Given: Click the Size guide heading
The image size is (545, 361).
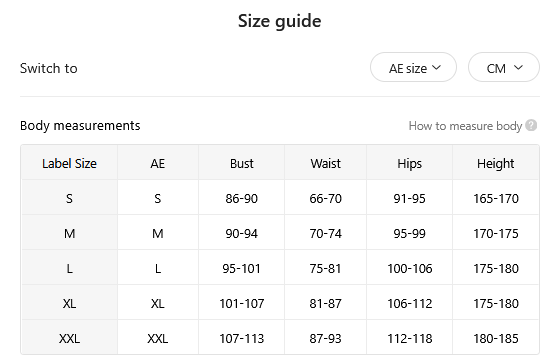Looking at the screenshot, I should click(279, 21).
